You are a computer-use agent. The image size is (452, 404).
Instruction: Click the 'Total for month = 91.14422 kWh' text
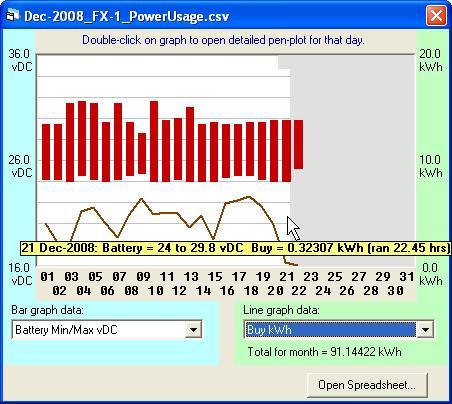point(324,352)
